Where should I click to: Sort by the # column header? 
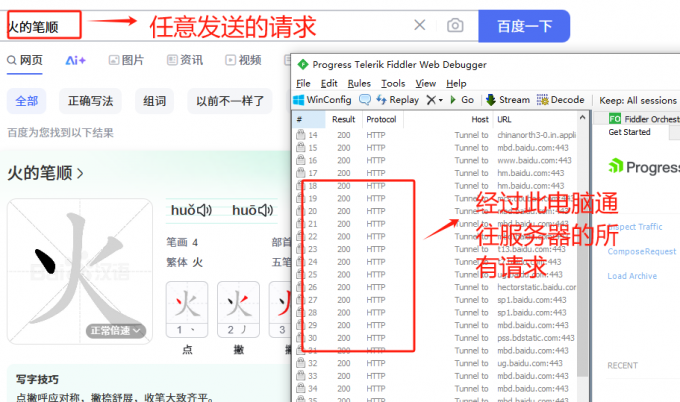tap(309, 119)
